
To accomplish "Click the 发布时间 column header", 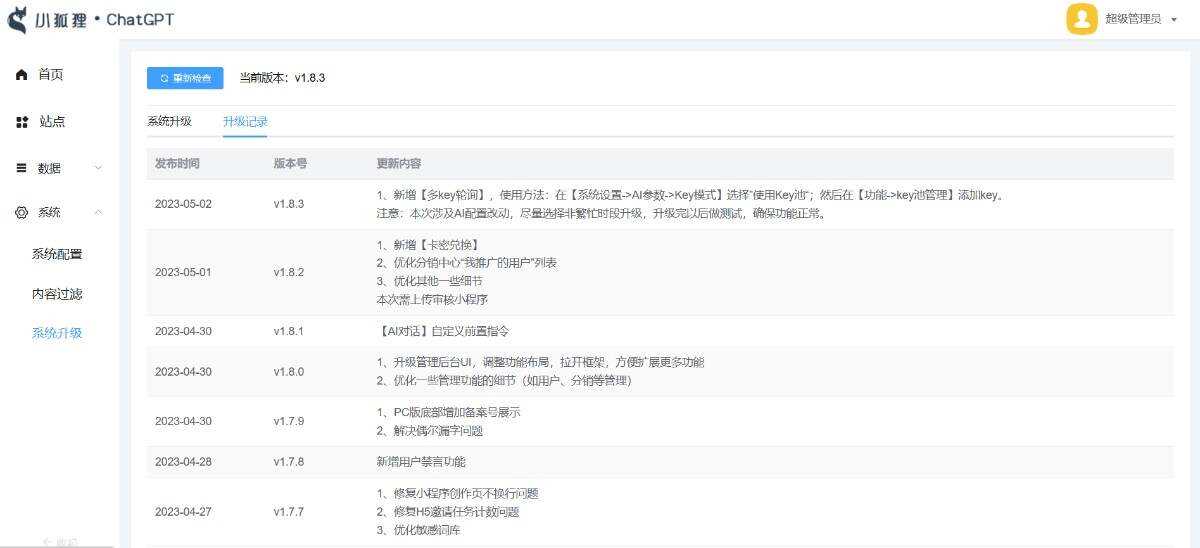I will (x=177, y=163).
